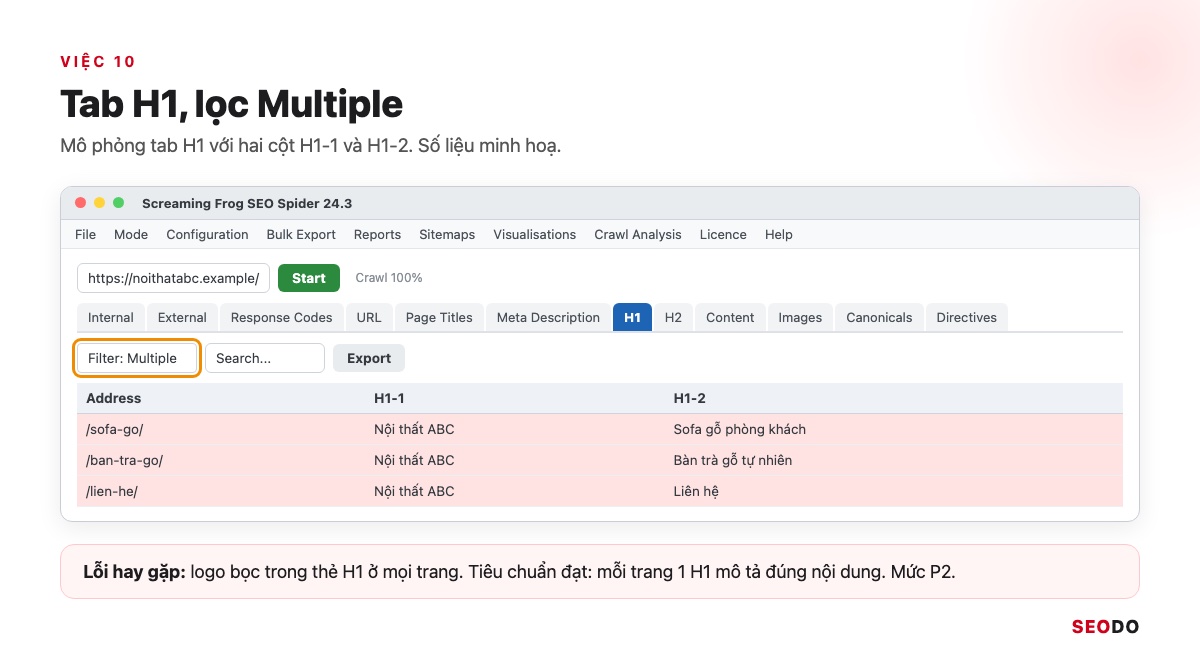Open the Reports menu
This screenshot has width=1200, height=659.
[x=377, y=234]
